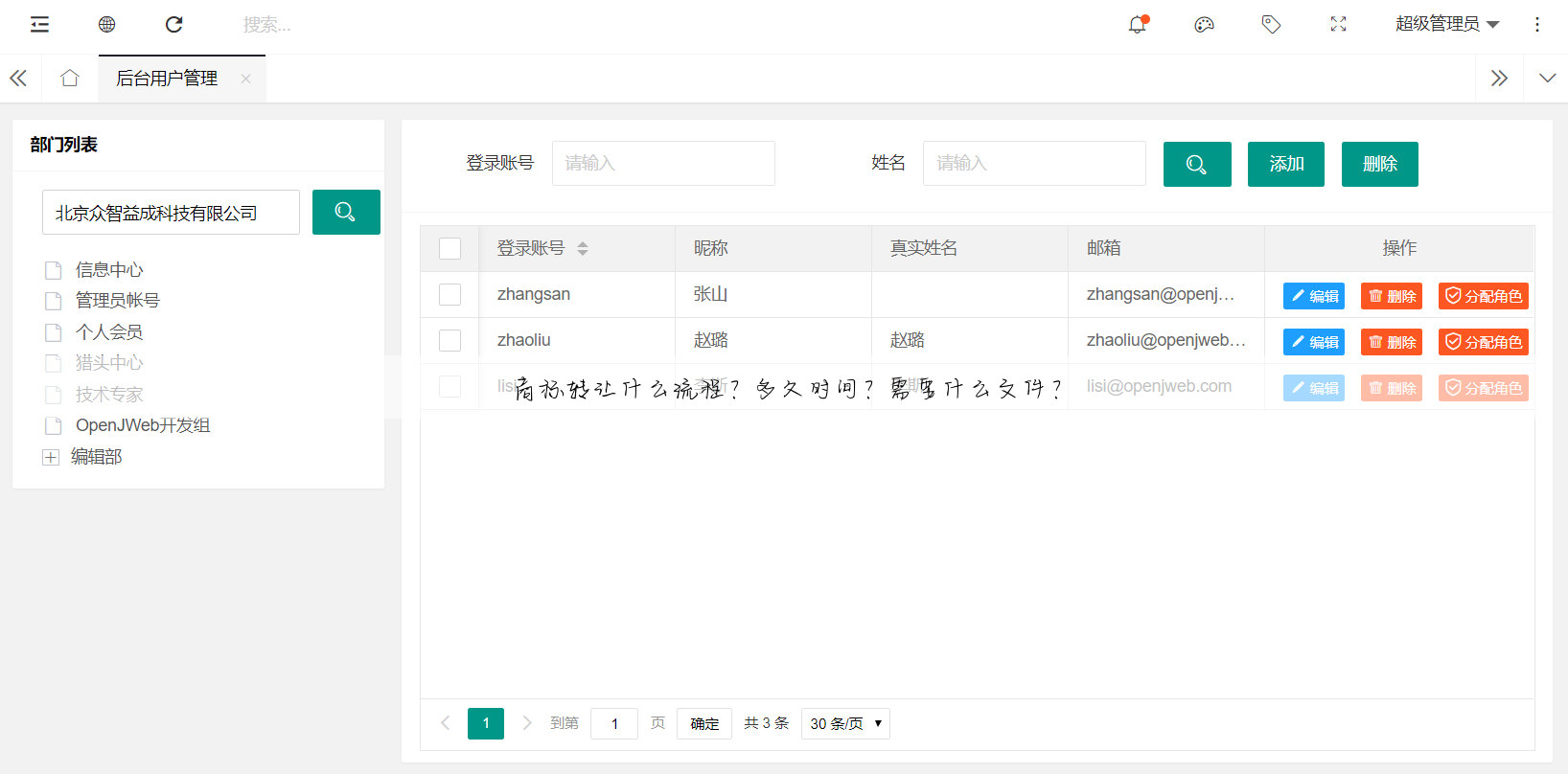The width and height of the screenshot is (1568, 774).
Task: Confirm page jump with 确定 button
Action: pos(704,723)
